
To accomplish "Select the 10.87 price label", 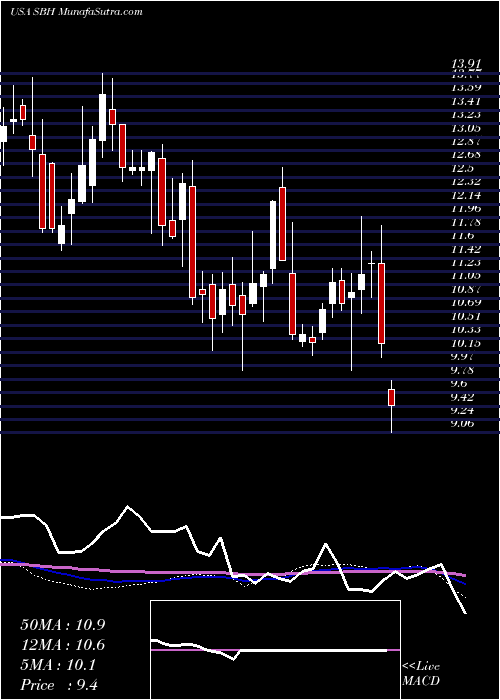I will [x=467, y=290].
